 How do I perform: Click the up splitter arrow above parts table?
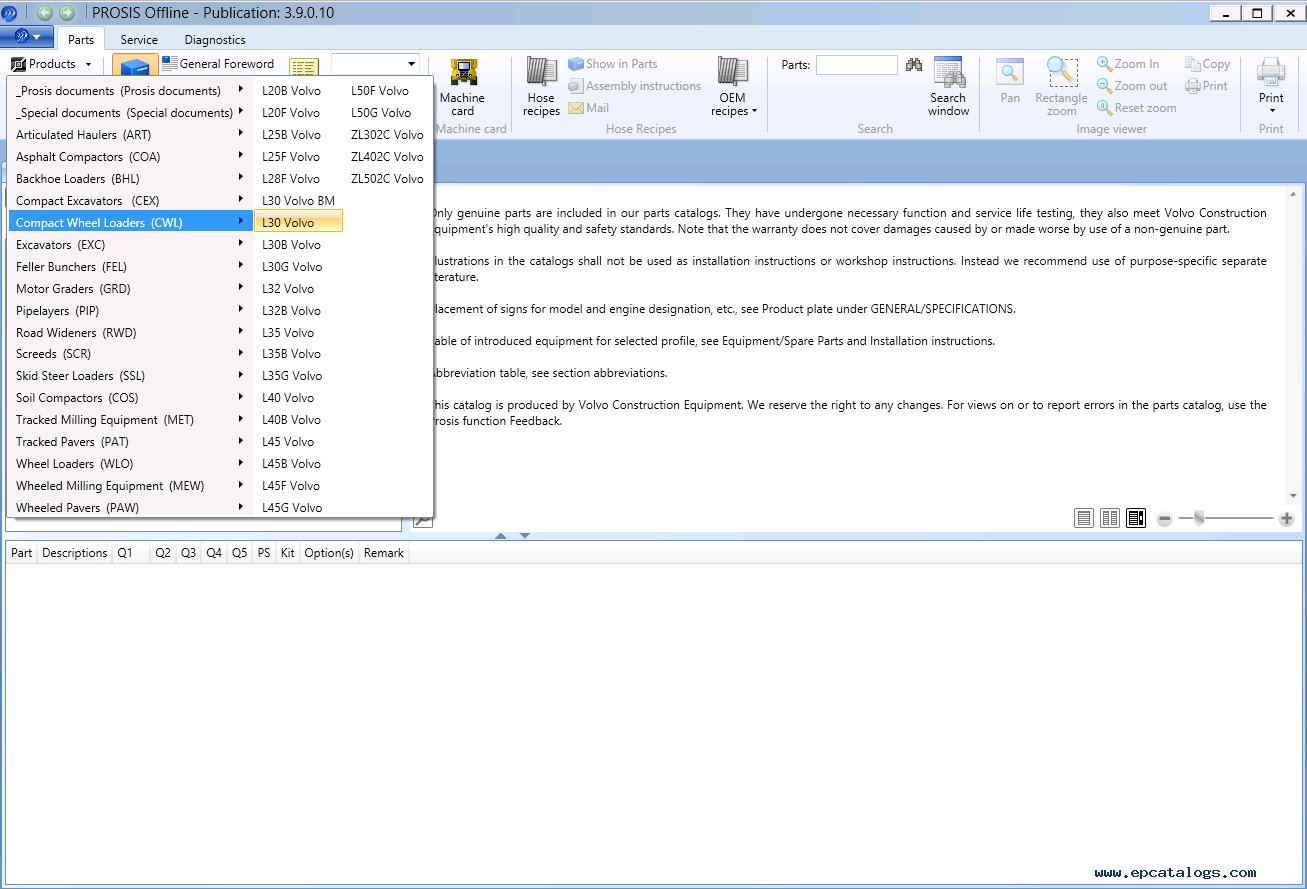[501, 536]
